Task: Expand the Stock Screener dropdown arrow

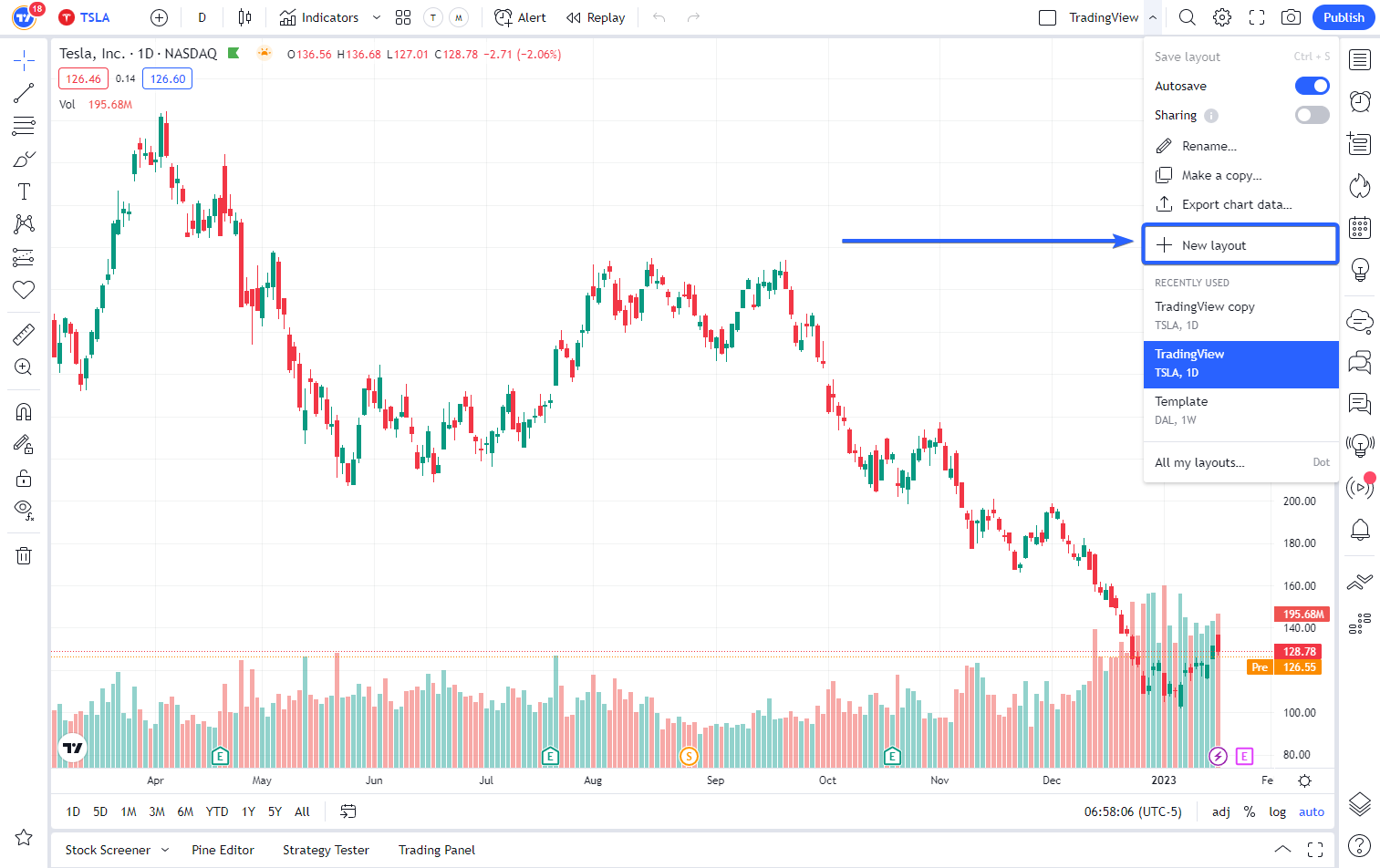Action: [x=165, y=850]
